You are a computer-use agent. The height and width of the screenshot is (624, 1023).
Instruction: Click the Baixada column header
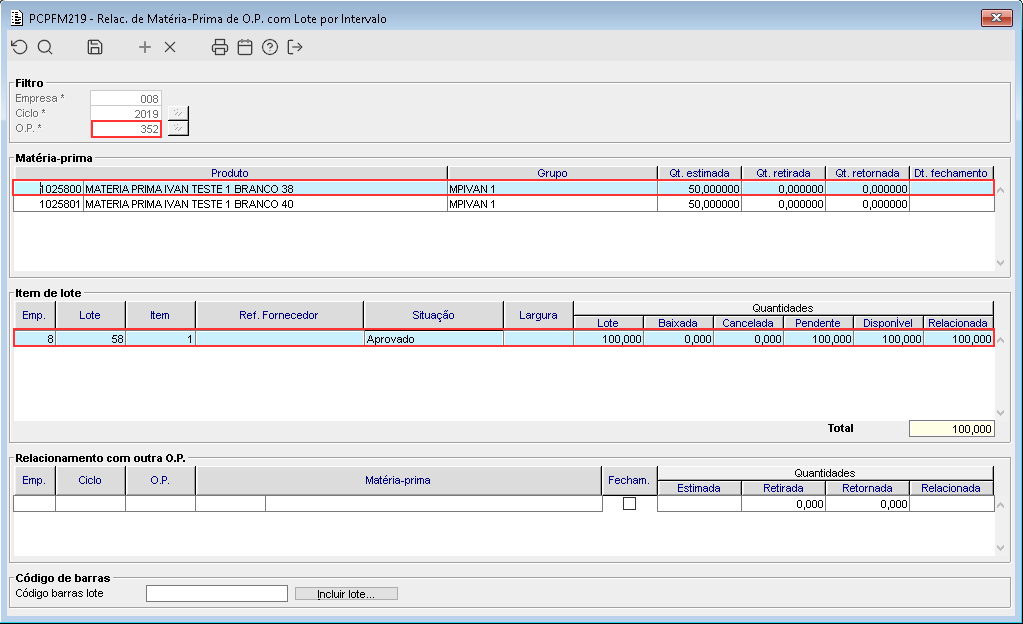(678, 322)
